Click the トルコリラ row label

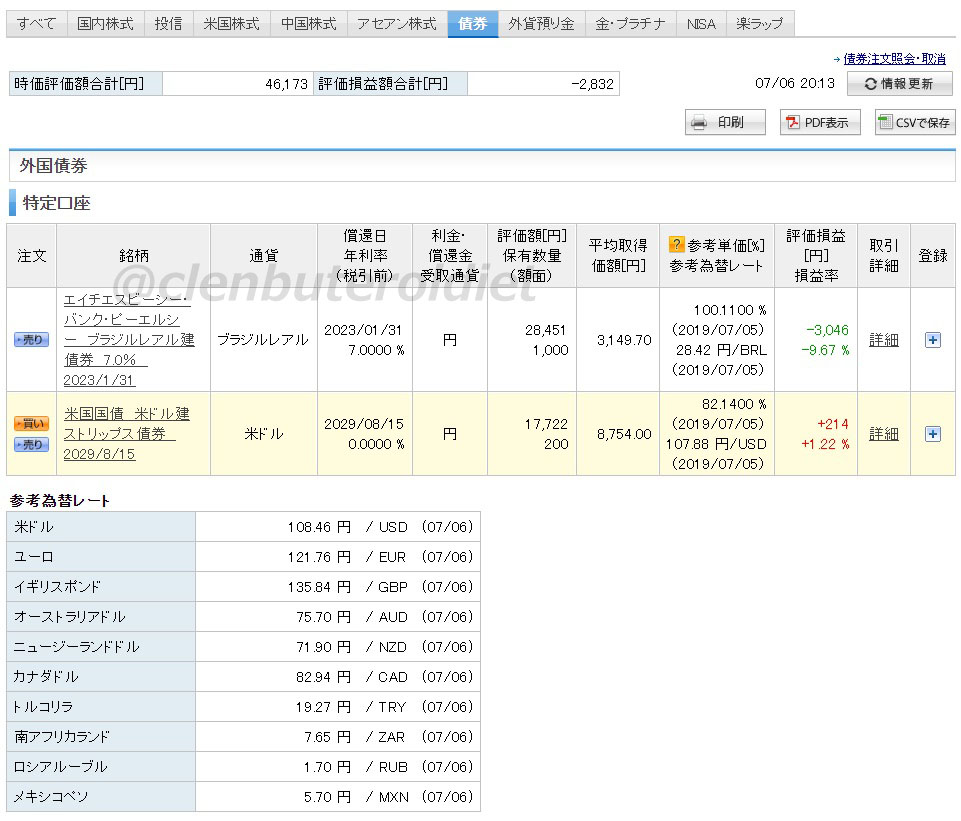tap(43, 708)
